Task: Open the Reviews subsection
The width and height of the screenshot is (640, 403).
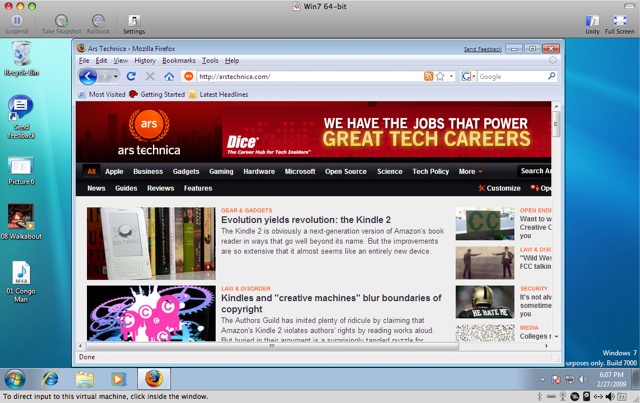Action: point(160,188)
